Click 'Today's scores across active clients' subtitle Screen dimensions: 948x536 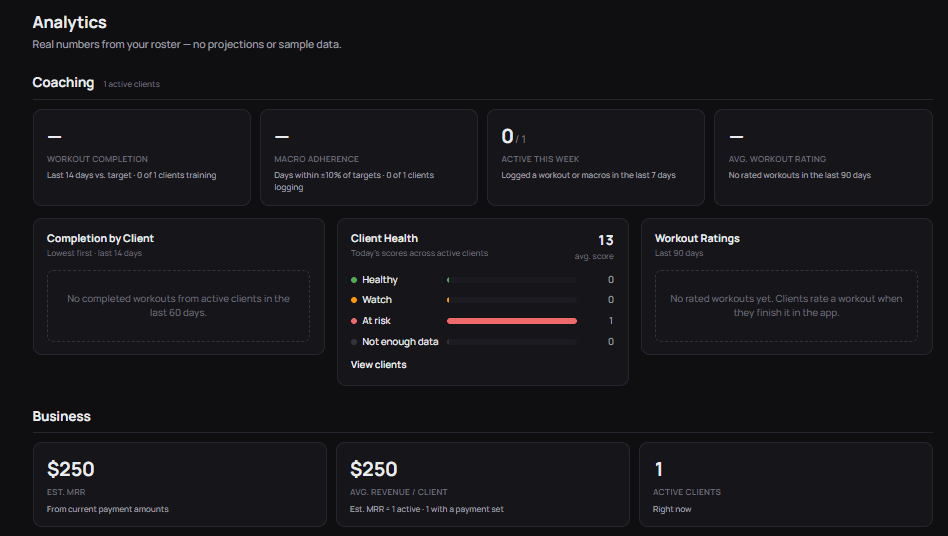pyautogui.click(x=419, y=253)
